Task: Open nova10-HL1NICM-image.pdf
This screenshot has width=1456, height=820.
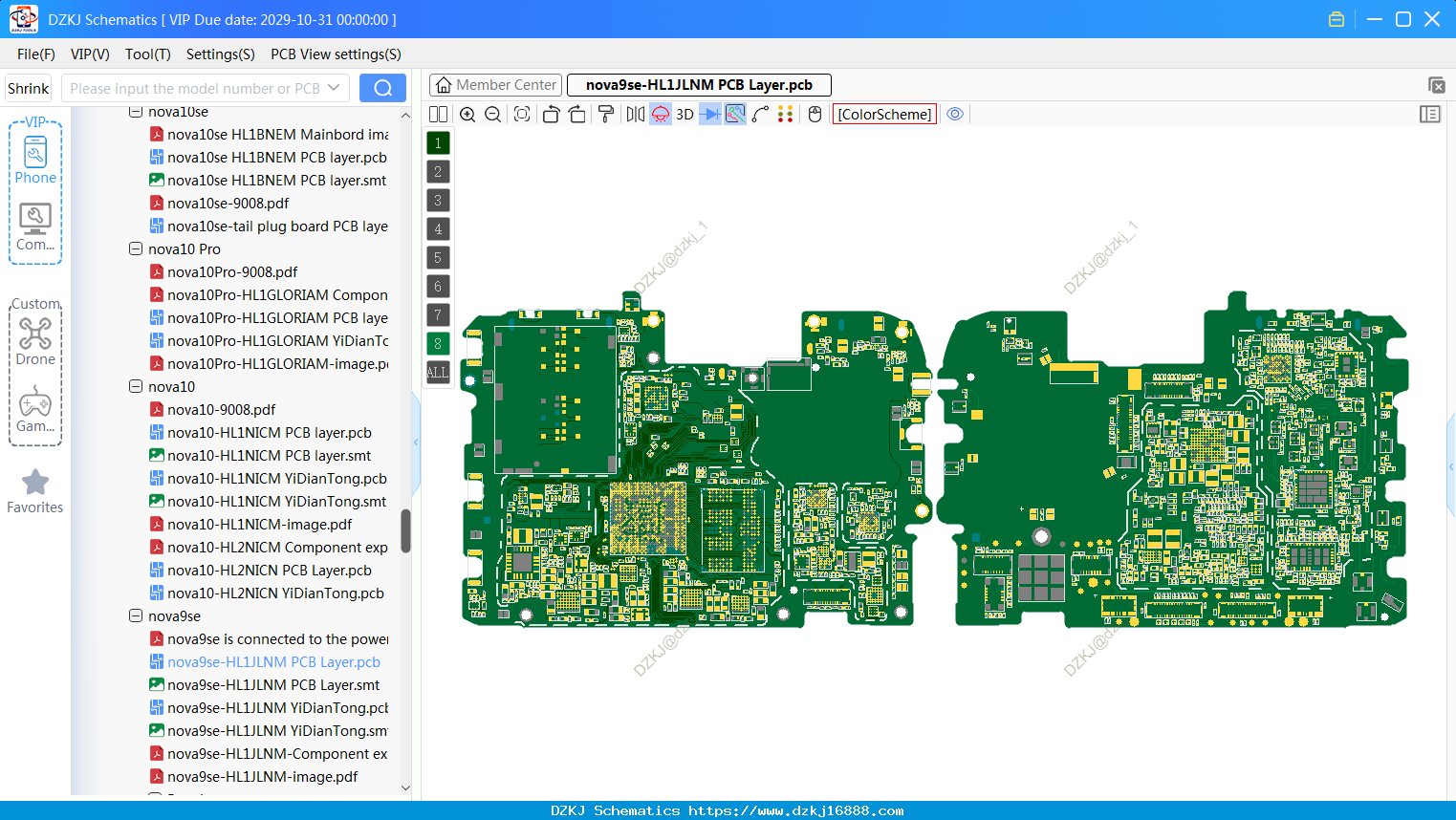Action: pyautogui.click(x=251, y=524)
